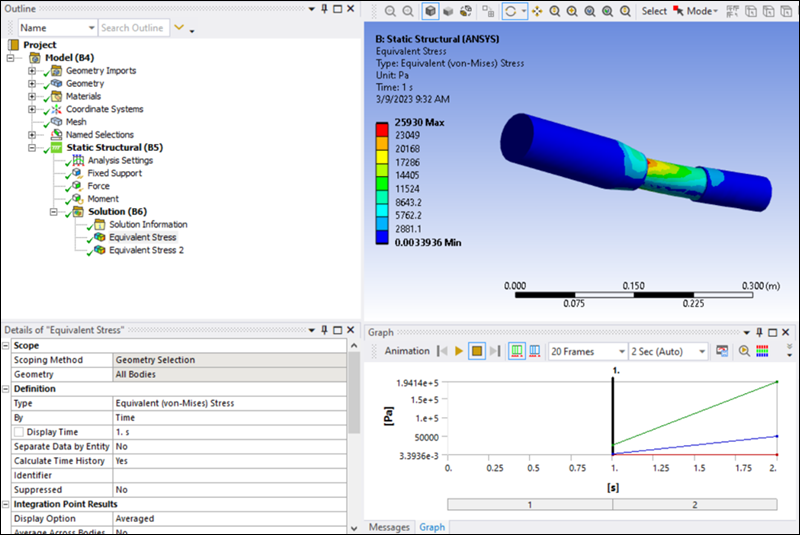This screenshot has height=535, width=800.
Task: Export animation video file icon
Action: point(722,351)
